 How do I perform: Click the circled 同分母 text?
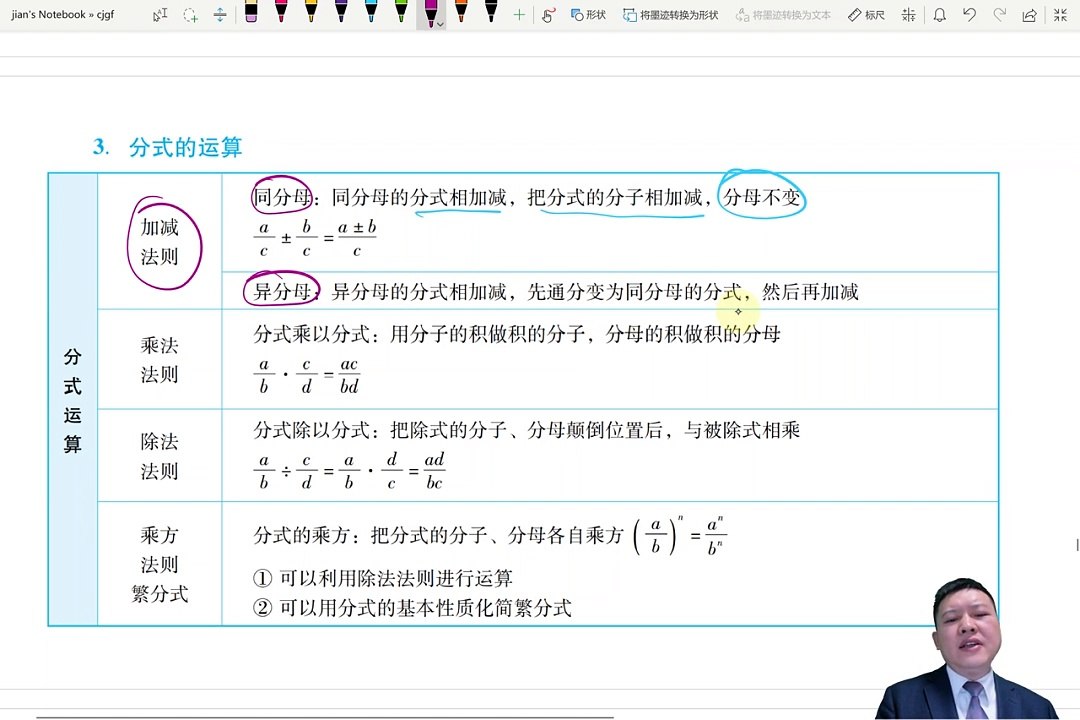pos(282,197)
